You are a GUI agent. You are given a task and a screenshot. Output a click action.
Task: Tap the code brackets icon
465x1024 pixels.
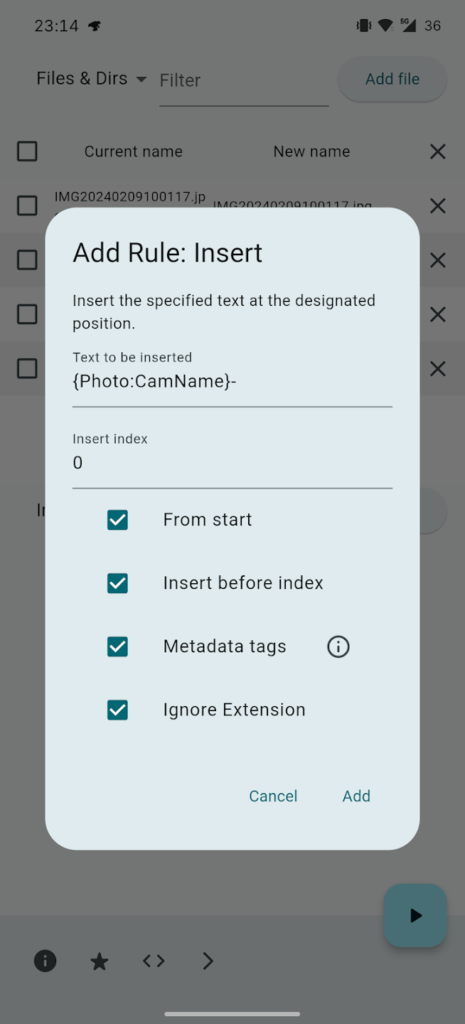coord(153,961)
